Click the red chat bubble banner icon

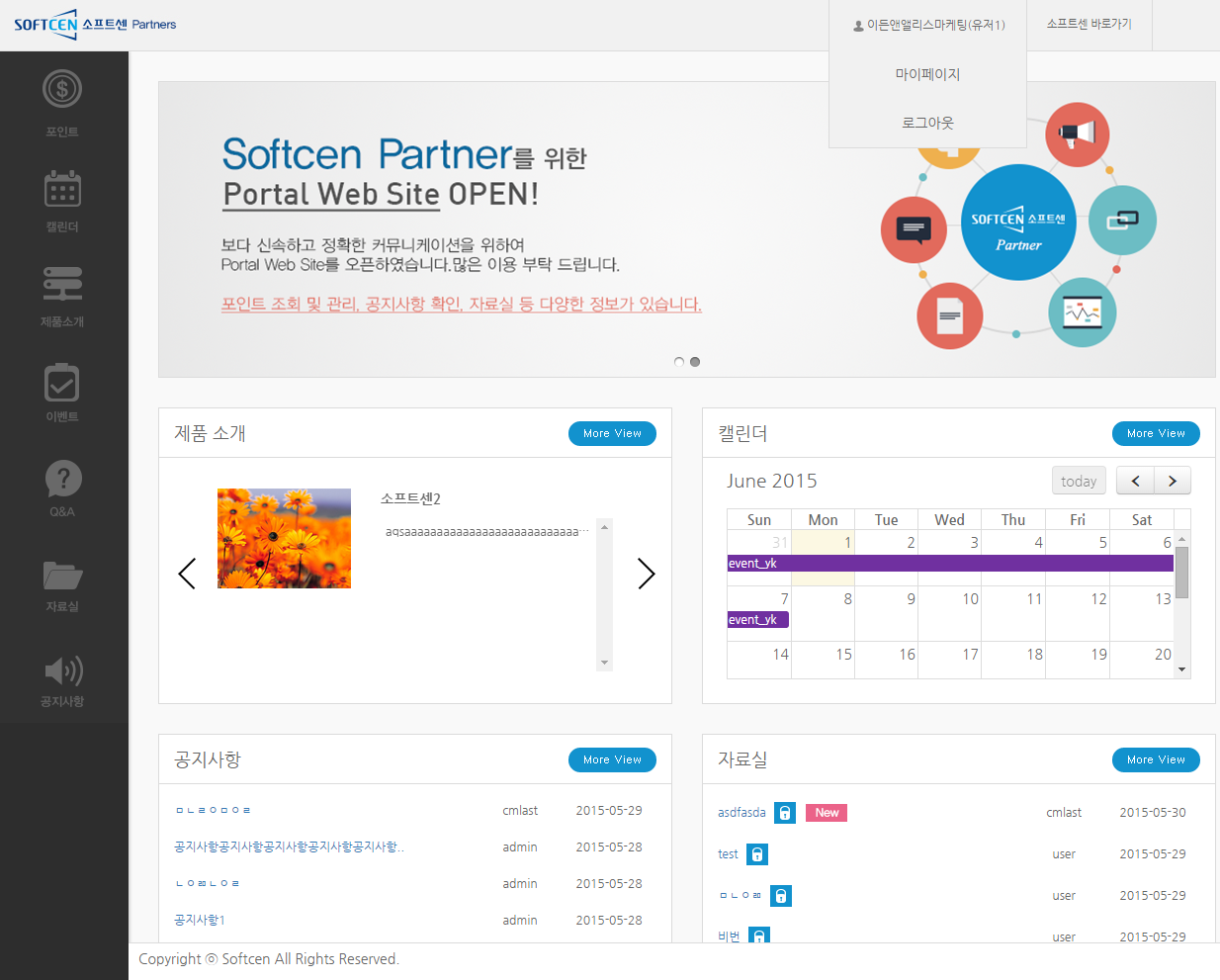(914, 229)
